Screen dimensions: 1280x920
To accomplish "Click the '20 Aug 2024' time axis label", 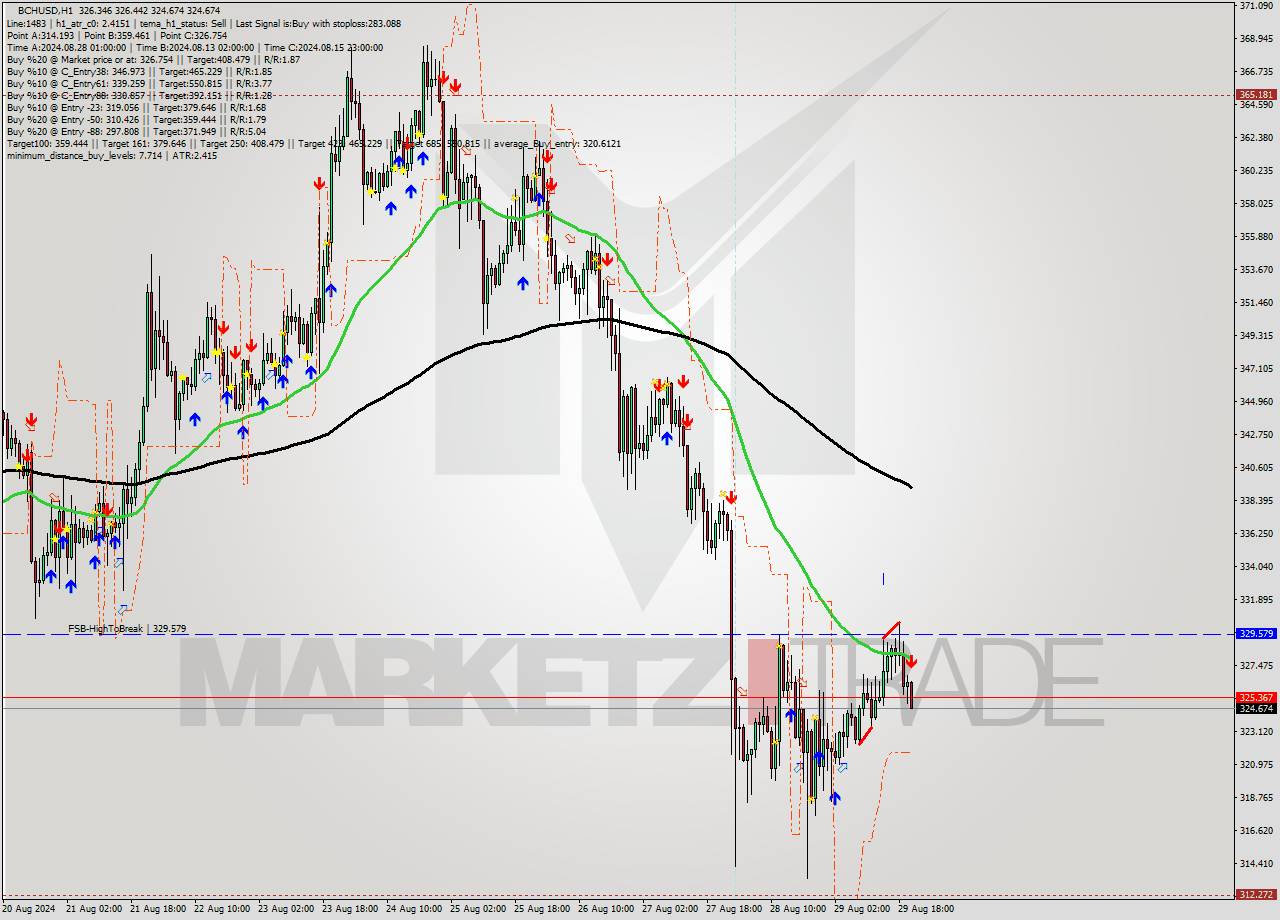I will (x=29, y=909).
